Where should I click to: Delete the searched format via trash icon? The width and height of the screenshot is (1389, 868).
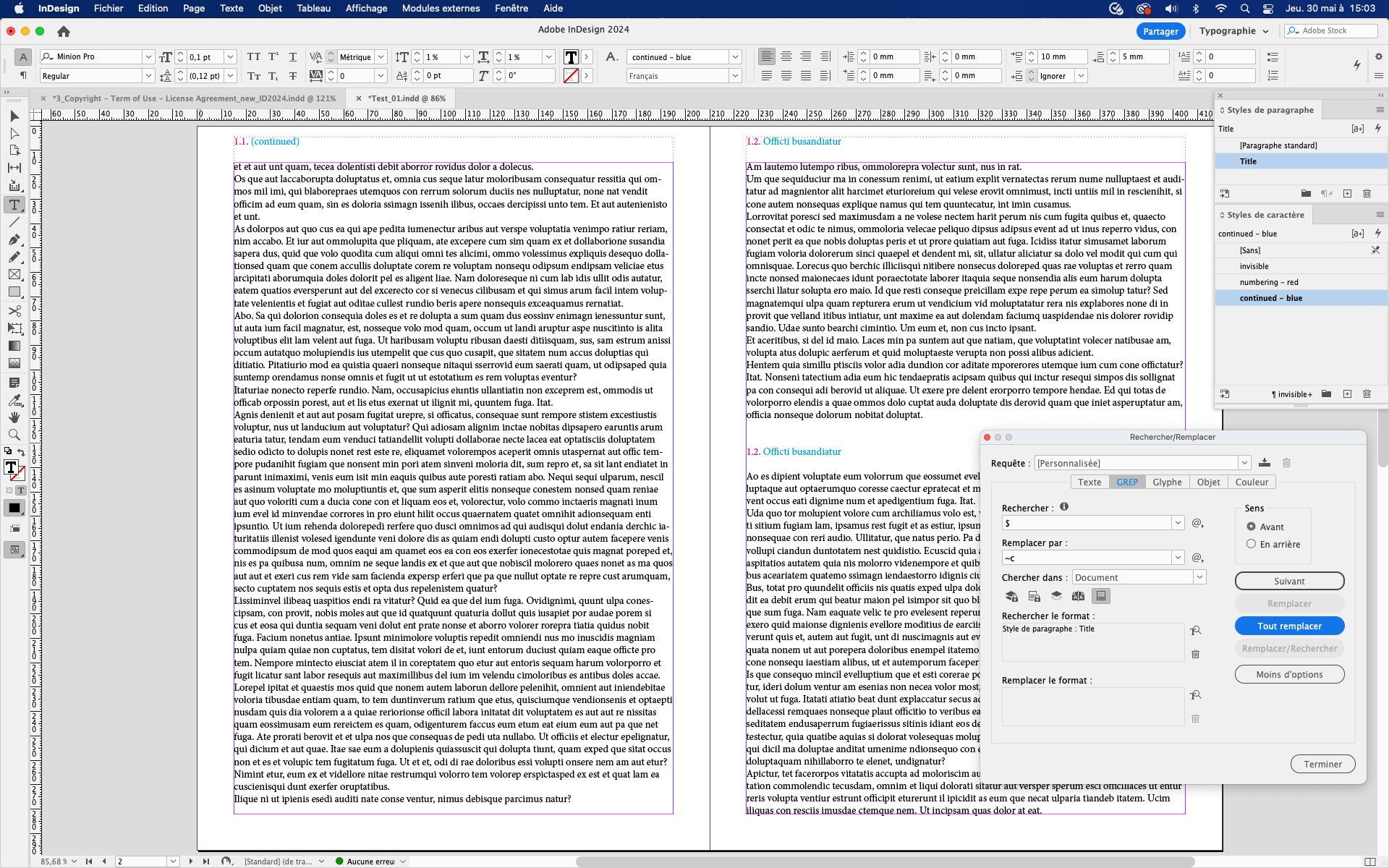pyautogui.click(x=1195, y=654)
